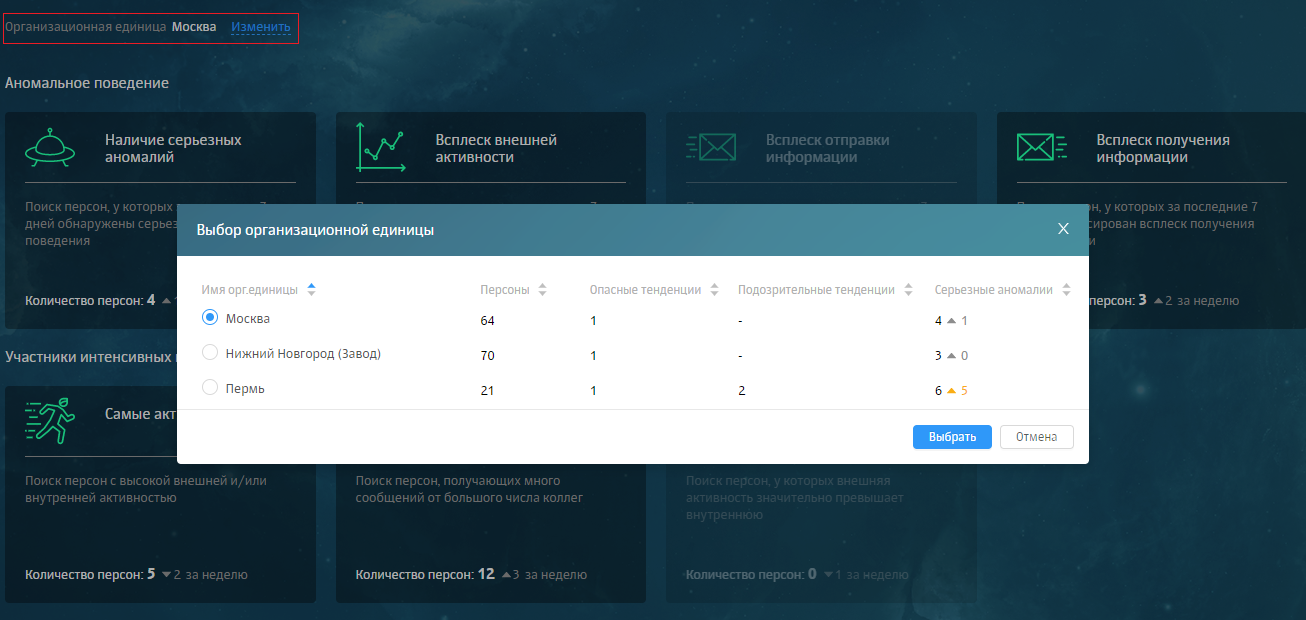1306x620 pixels.
Task: Select the Нижний Новгород (Завод) radio button
Action: pos(210,352)
